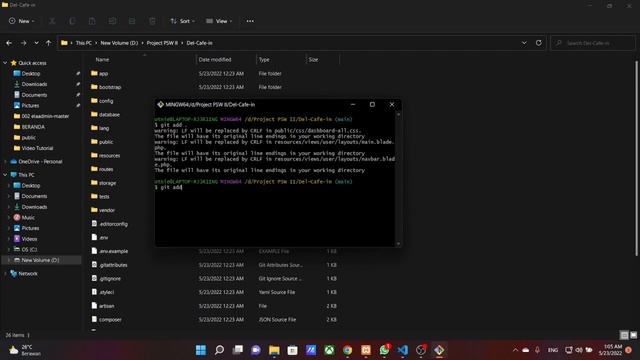Image resolution: width=640 pixels, height=360 pixels.
Task: Open the Xbox app from taskbar
Action: pyautogui.click(x=329, y=350)
